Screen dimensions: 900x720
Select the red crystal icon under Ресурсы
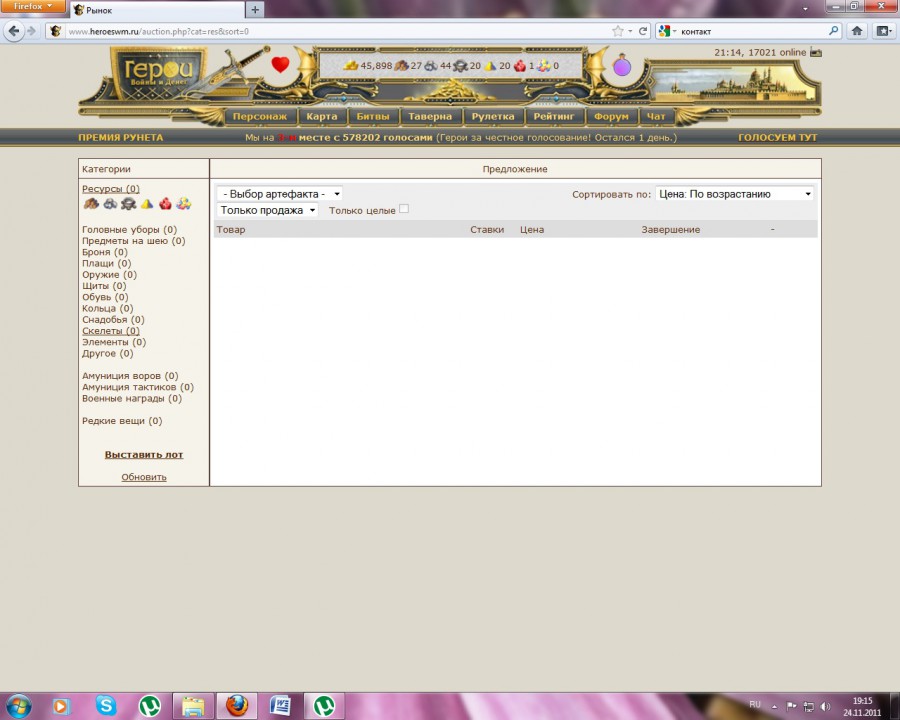click(165, 203)
